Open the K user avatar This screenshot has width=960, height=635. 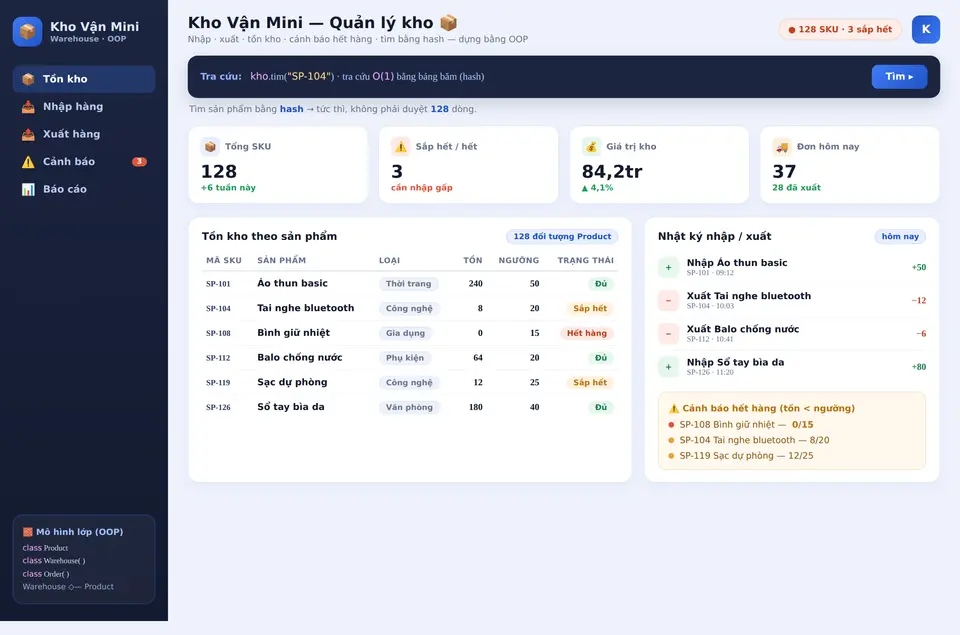(926, 29)
